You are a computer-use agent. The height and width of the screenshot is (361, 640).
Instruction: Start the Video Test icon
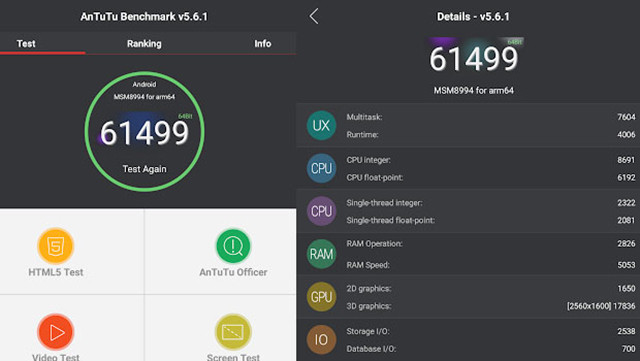click(56, 332)
